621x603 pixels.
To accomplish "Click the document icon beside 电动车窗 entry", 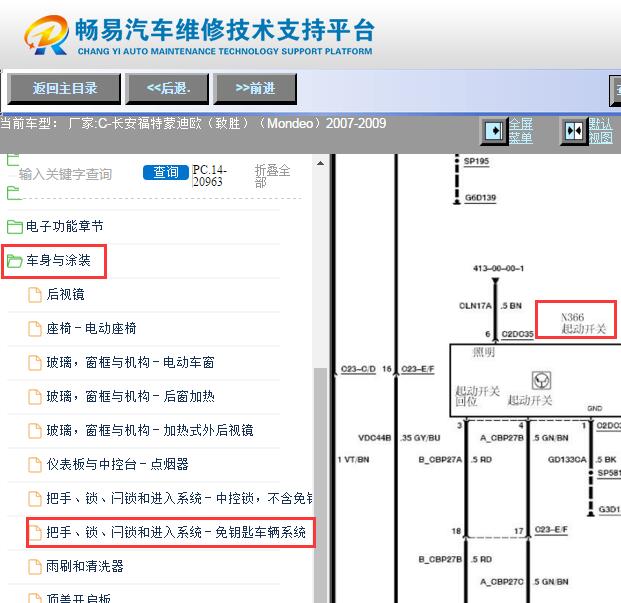I will click(35, 363).
